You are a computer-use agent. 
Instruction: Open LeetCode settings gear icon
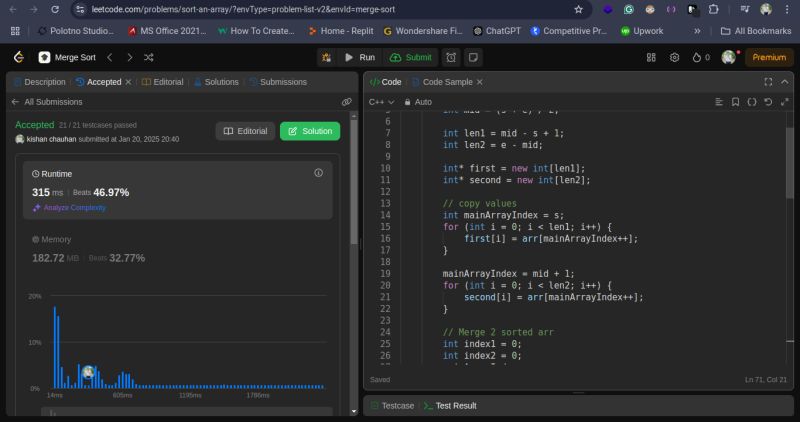[x=674, y=58]
